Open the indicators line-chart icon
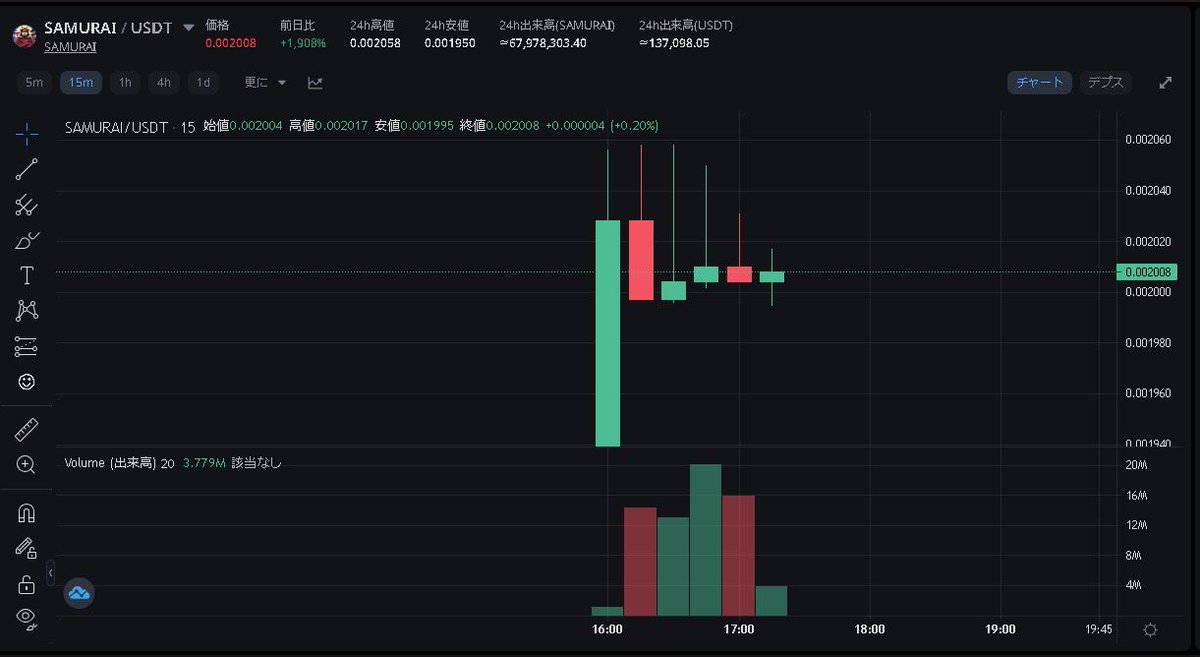This screenshot has height=657, width=1200. coord(315,83)
